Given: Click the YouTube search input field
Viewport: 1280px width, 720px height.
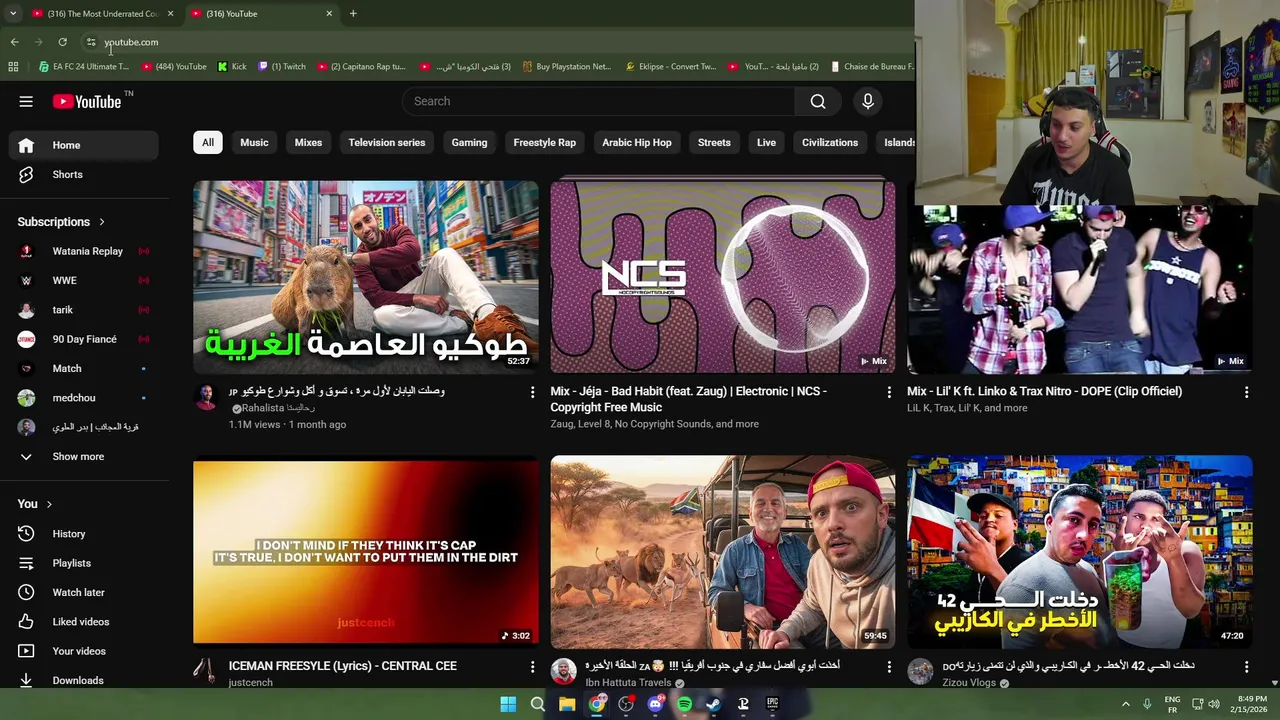Looking at the screenshot, I should [x=598, y=101].
